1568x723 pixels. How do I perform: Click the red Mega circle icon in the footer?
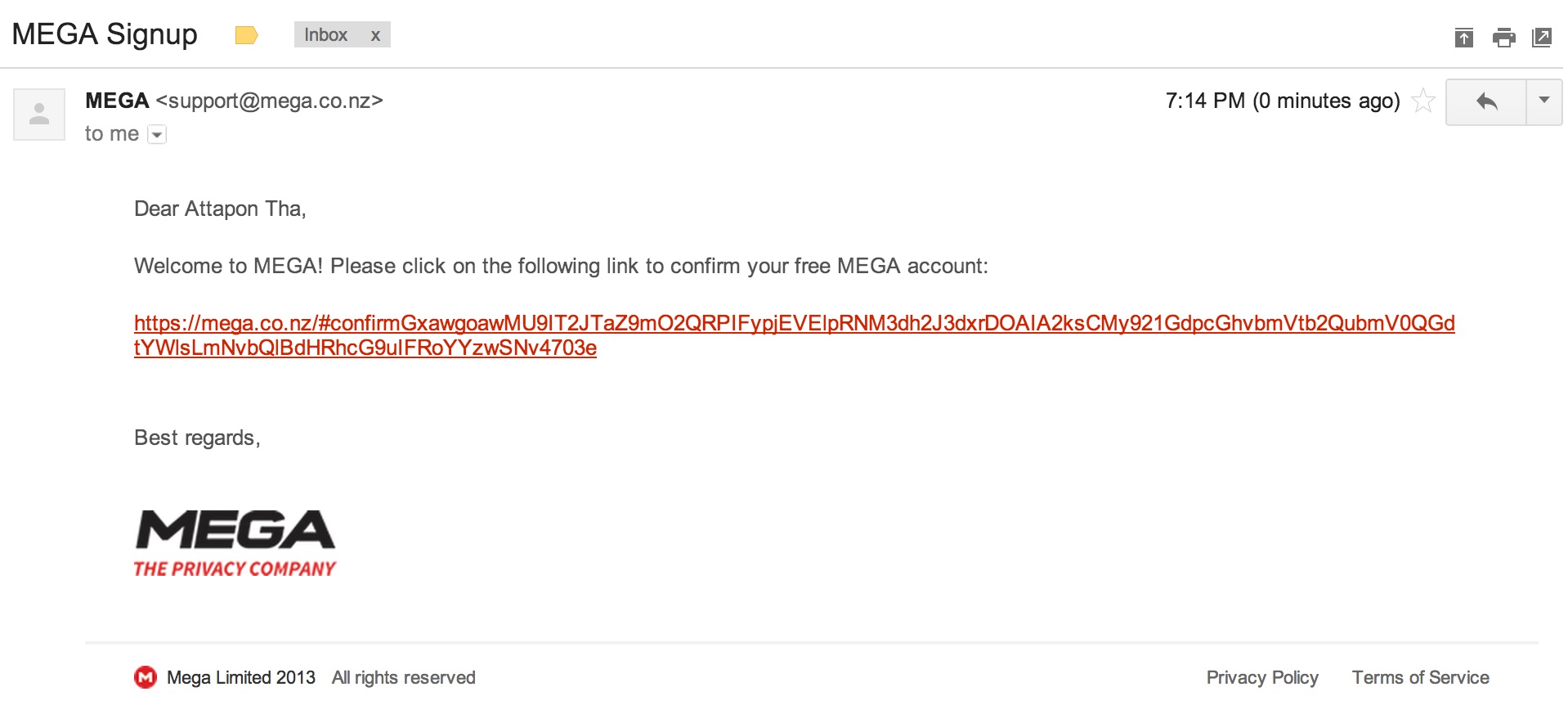click(146, 677)
